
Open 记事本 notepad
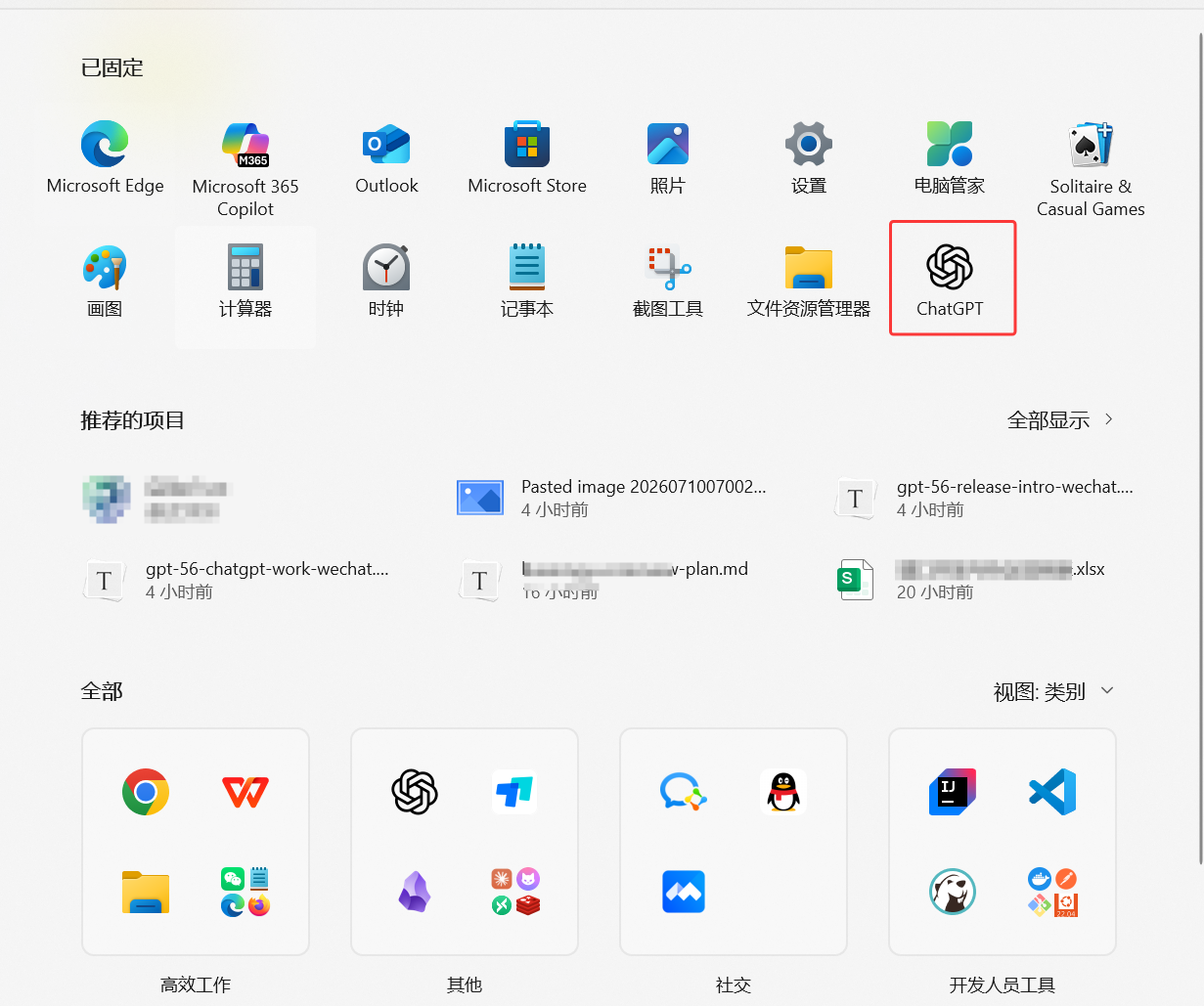(527, 282)
